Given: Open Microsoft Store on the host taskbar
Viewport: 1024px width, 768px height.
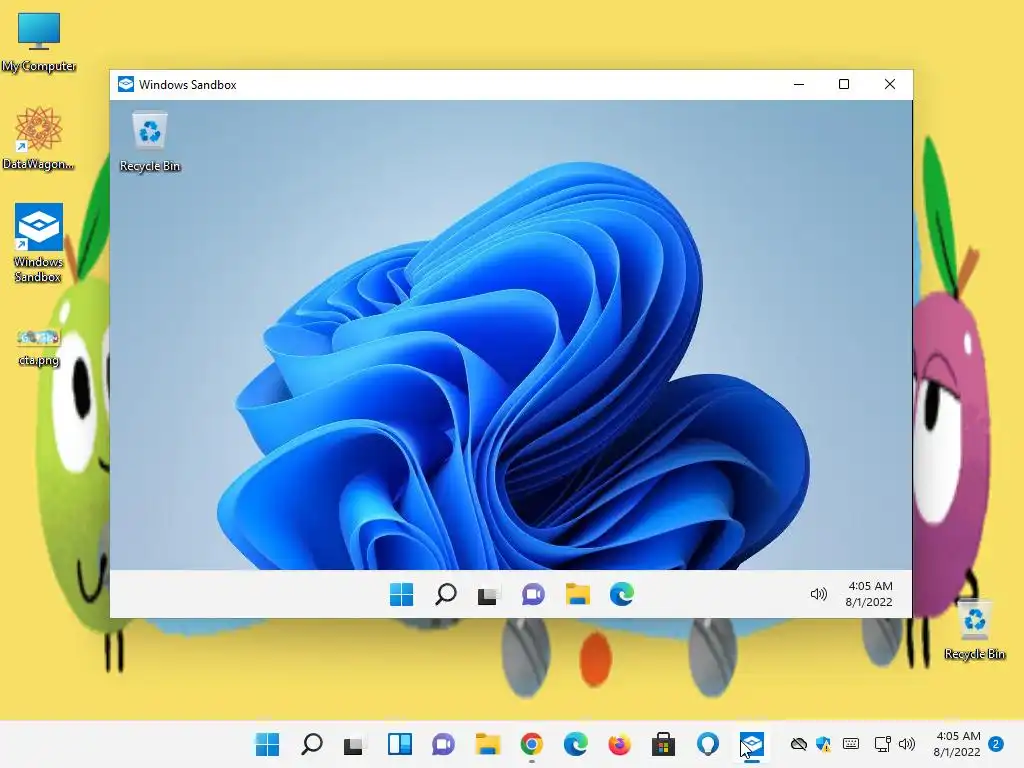Looking at the screenshot, I should [663, 744].
